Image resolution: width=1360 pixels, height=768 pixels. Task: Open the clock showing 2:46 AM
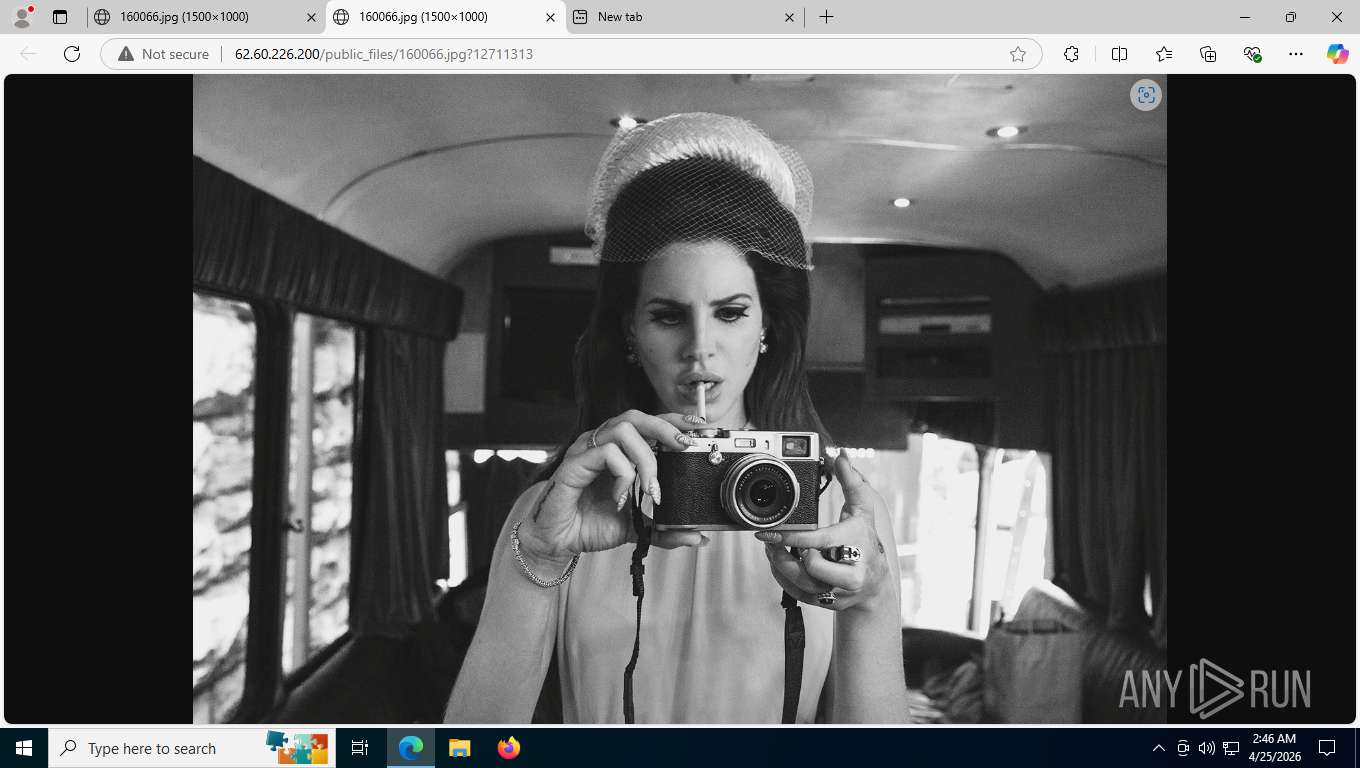1274,748
